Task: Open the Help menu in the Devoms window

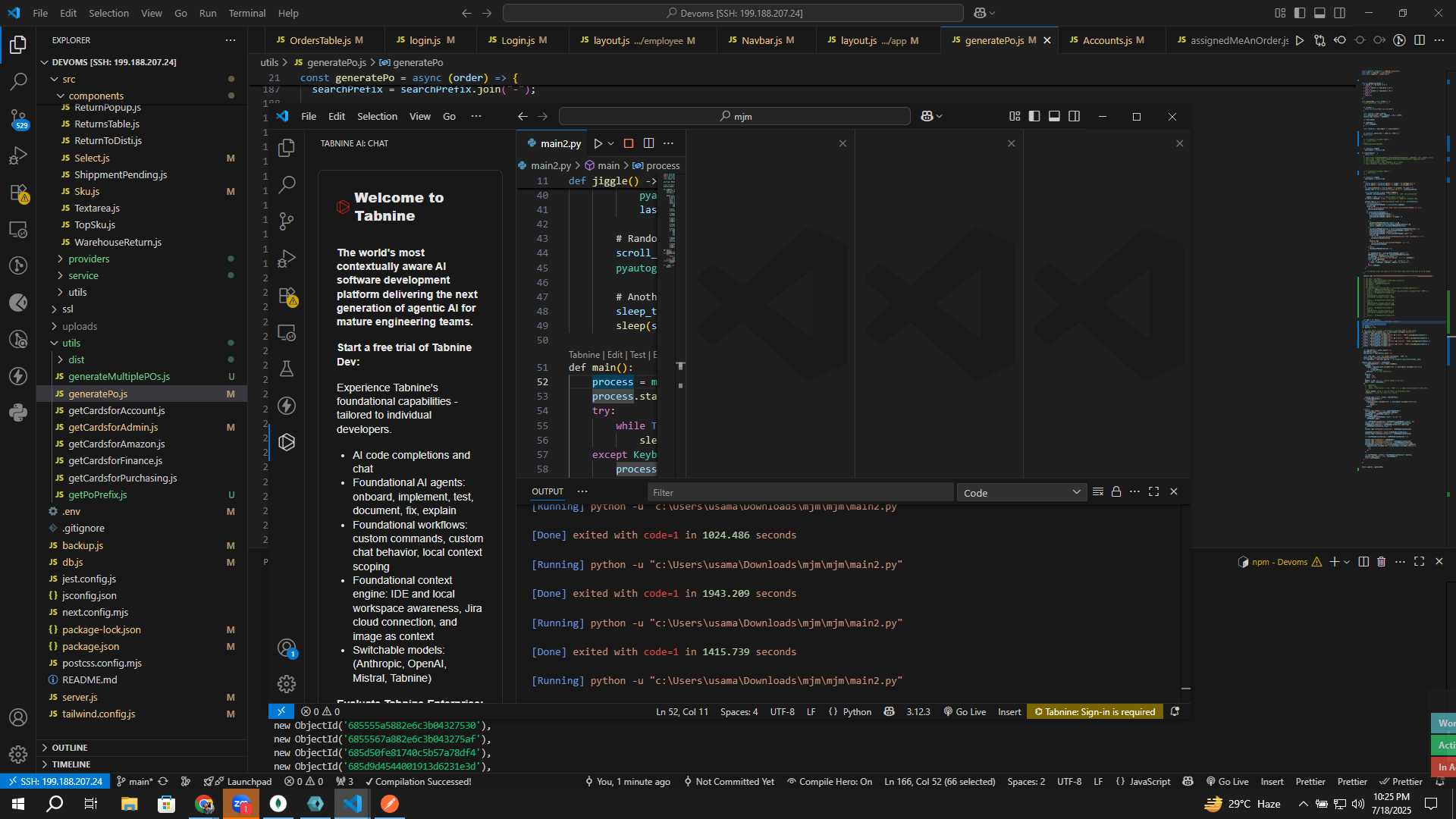Action: pos(288,13)
